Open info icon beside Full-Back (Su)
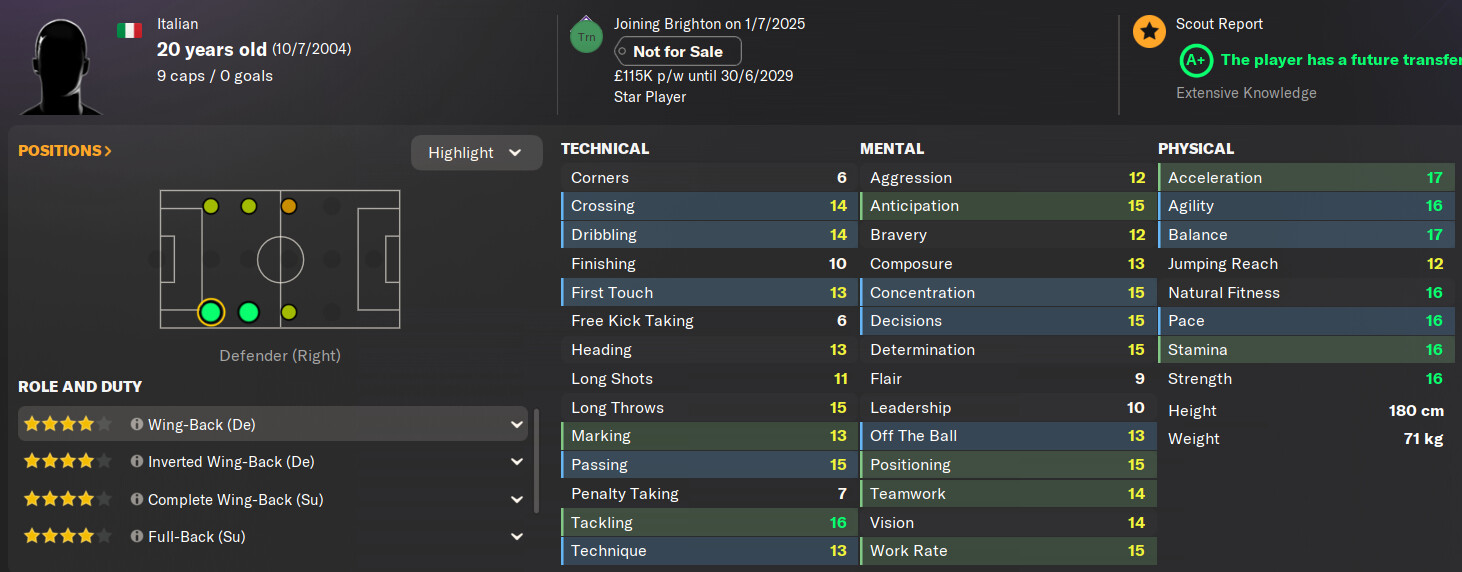The height and width of the screenshot is (572, 1462). coord(137,537)
